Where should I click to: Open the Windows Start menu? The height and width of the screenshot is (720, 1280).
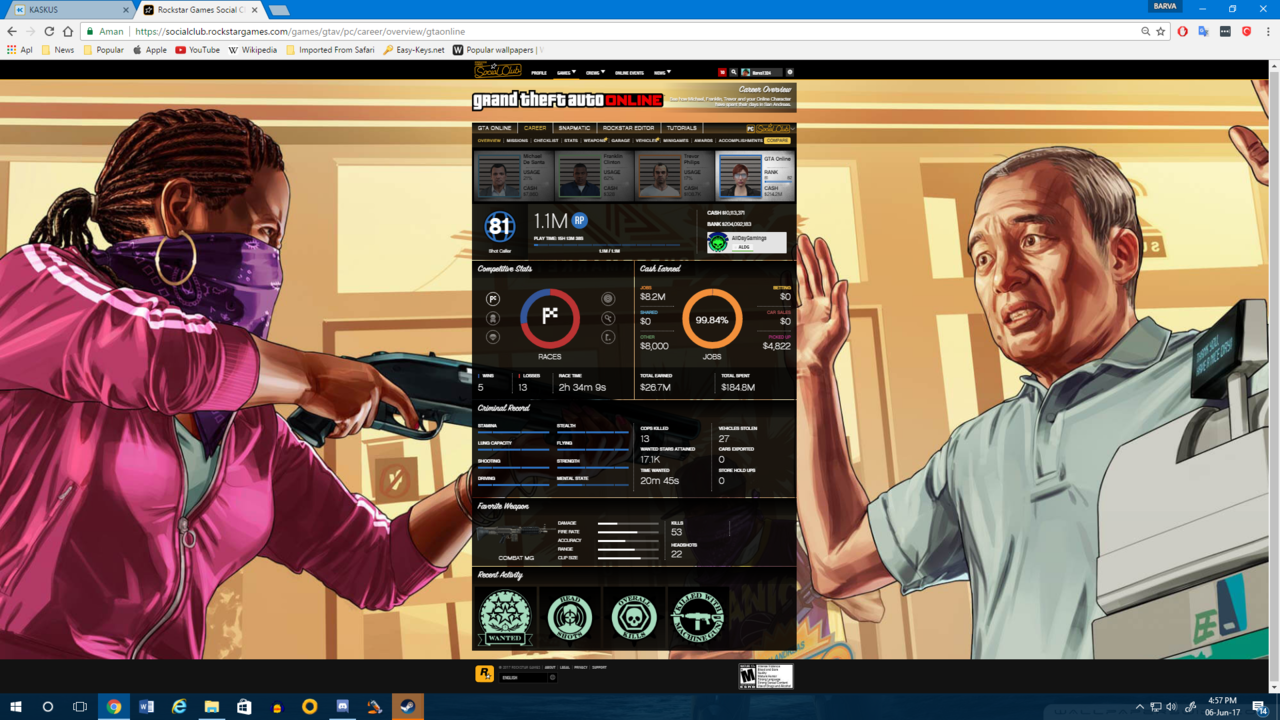tap(16, 706)
